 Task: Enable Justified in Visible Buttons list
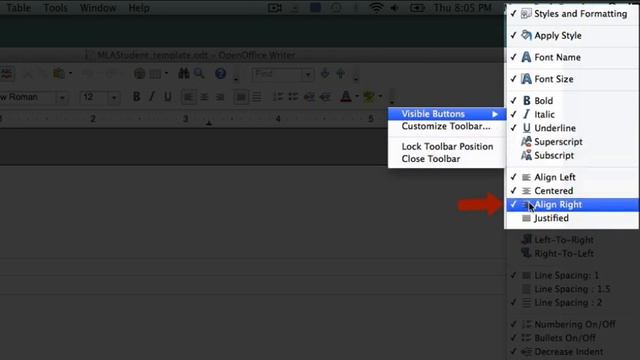[572, 218]
